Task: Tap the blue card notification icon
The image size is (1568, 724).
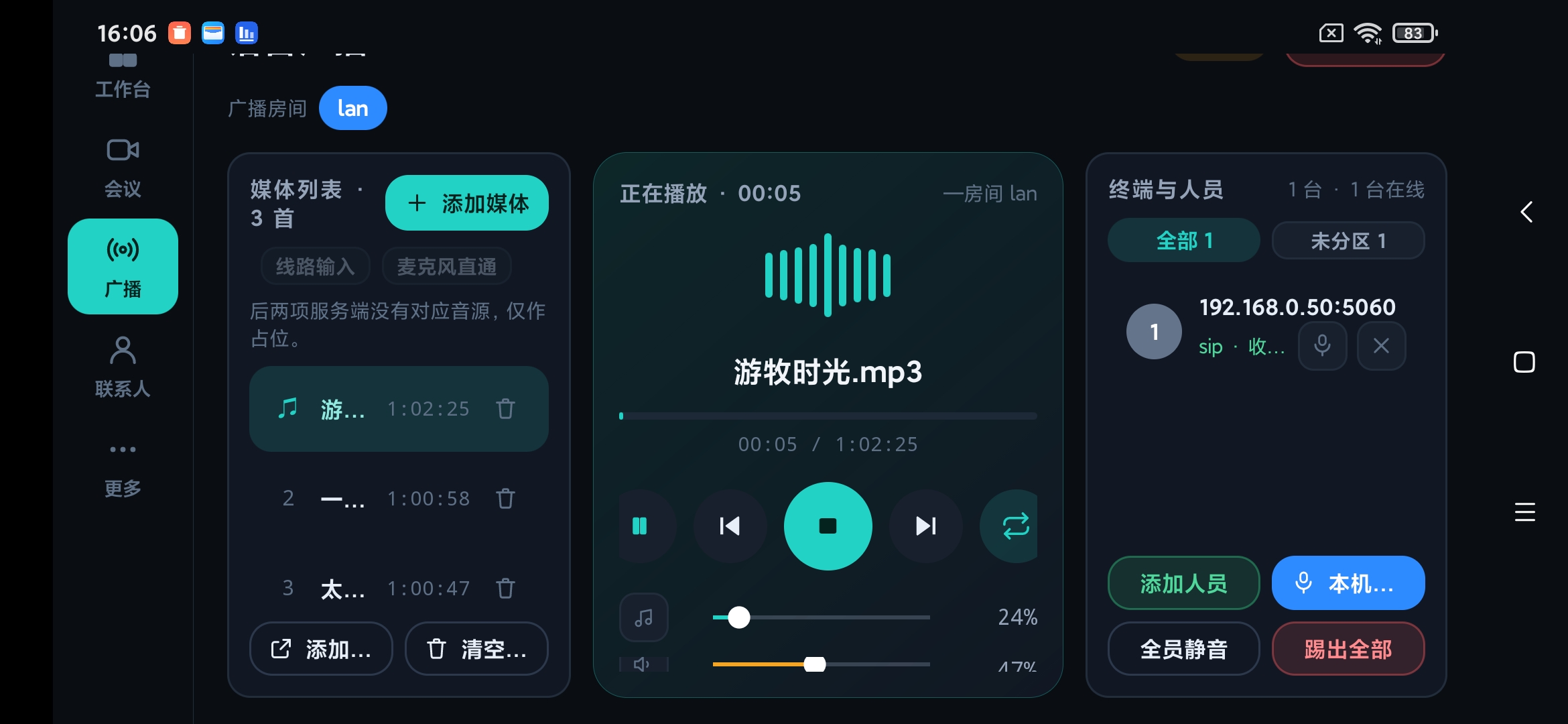Action: (x=213, y=33)
